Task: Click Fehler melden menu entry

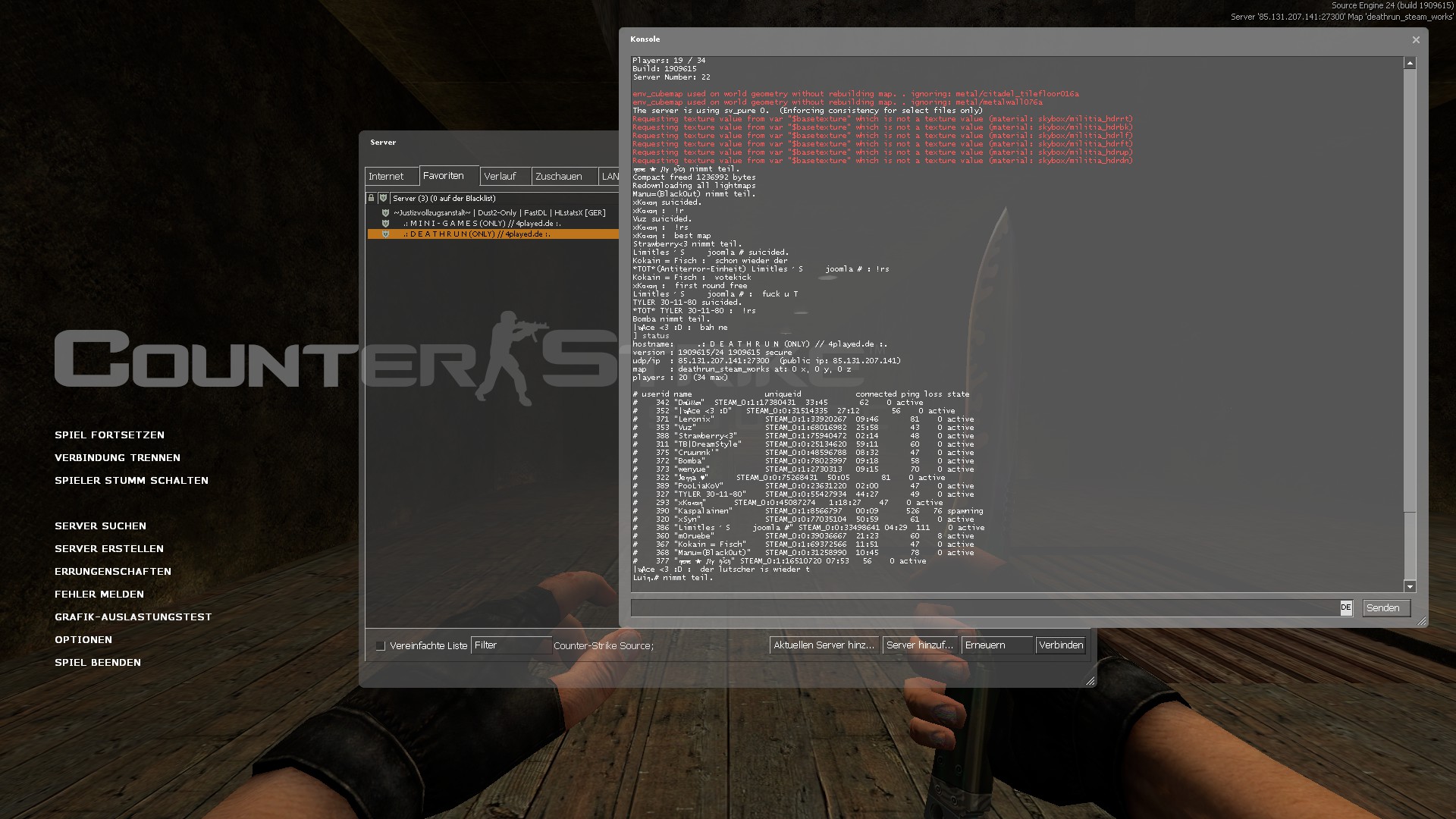Action: (x=99, y=595)
